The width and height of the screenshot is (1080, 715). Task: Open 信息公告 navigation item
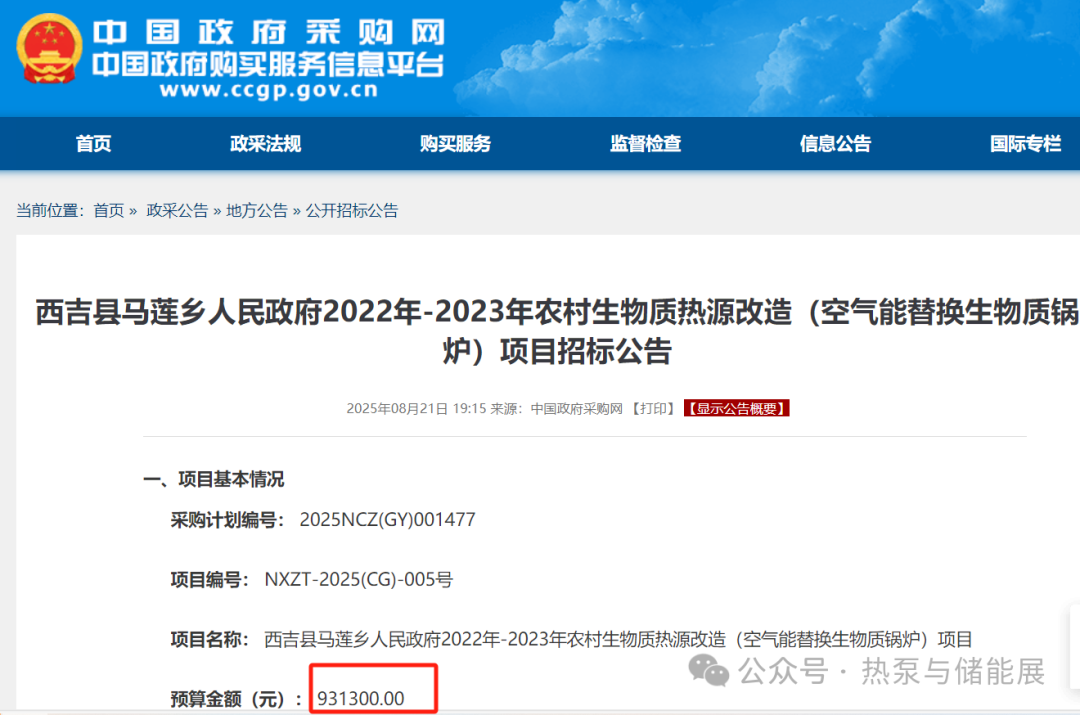pos(835,144)
